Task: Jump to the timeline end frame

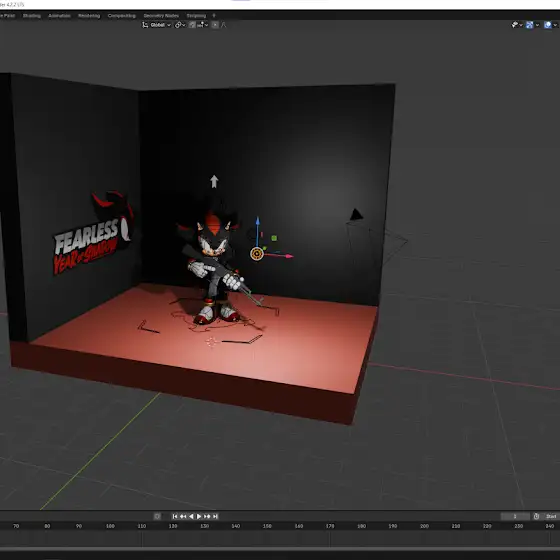Action: pos(215,516)
